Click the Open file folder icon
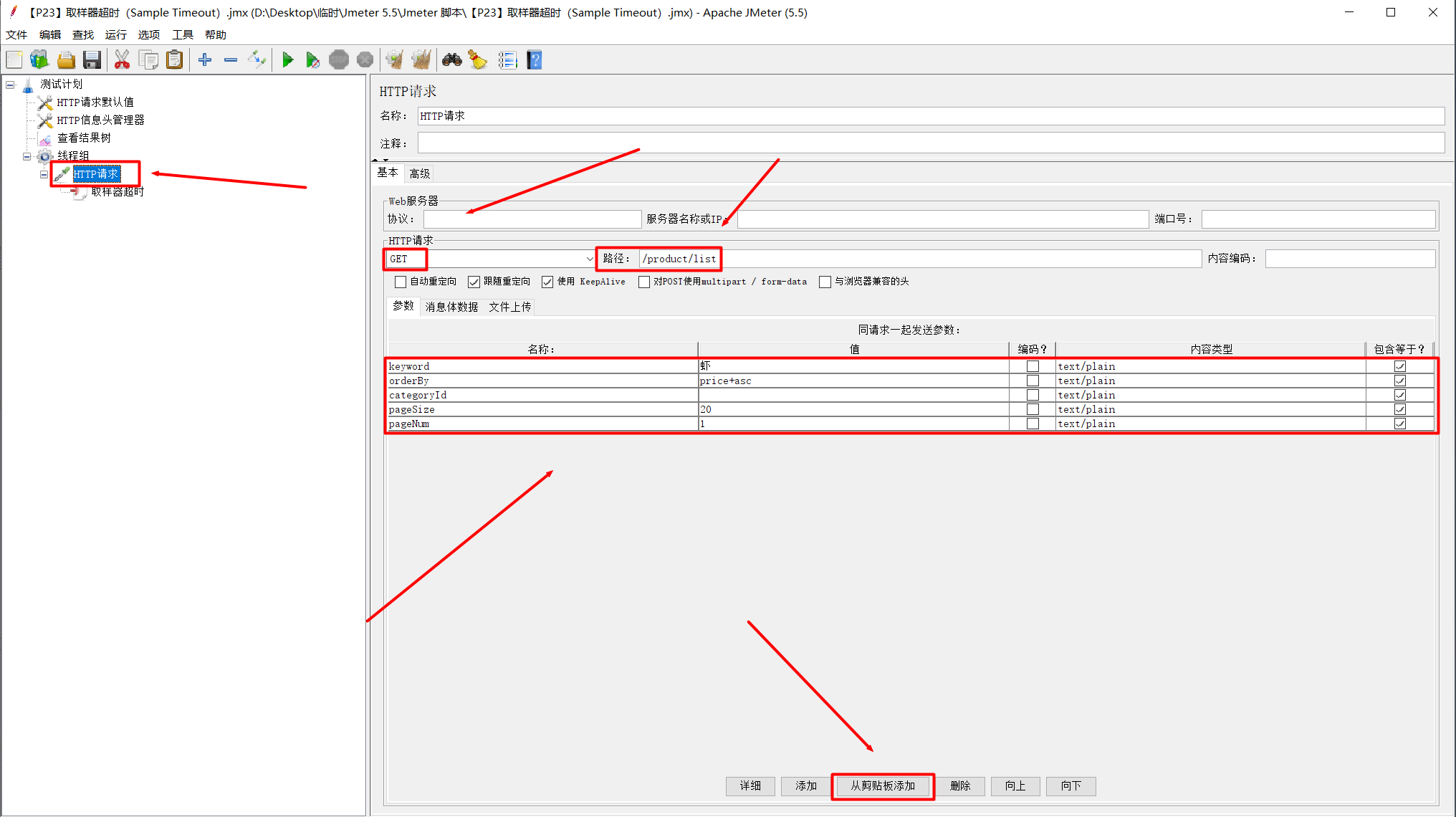 point(66,60)
